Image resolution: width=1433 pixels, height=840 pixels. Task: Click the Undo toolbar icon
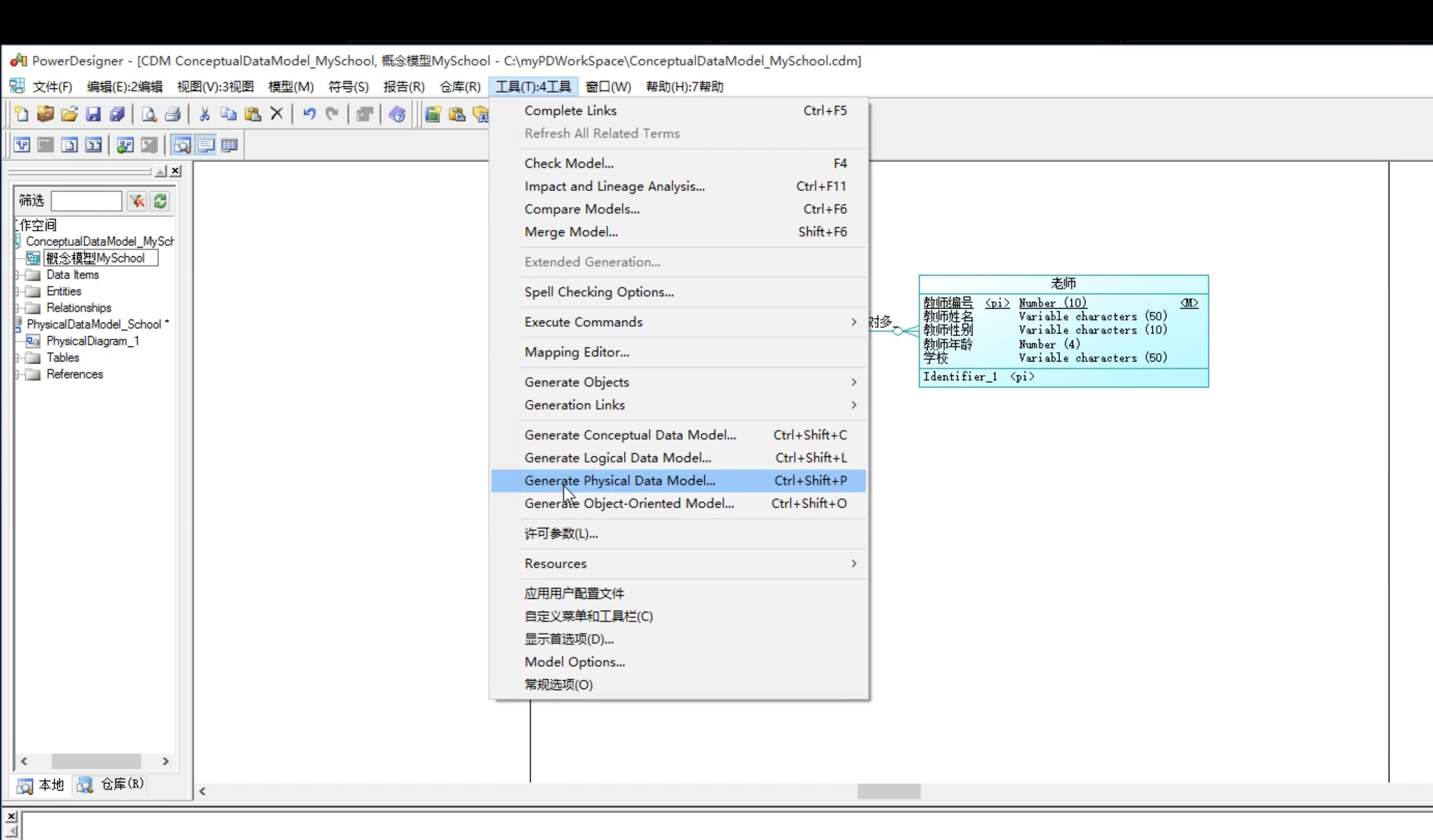click(x=310, y=114)
